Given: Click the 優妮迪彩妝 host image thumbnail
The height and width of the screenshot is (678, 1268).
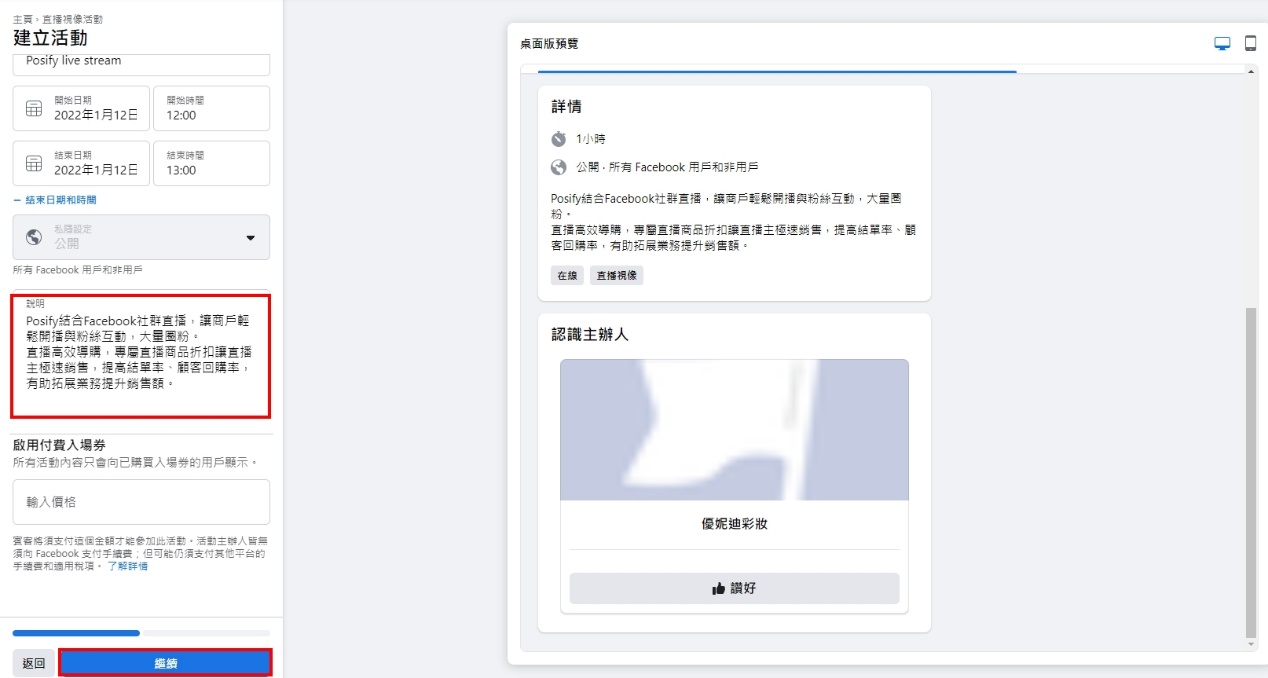Looking at the screenshot, I should tap(735, 428).
